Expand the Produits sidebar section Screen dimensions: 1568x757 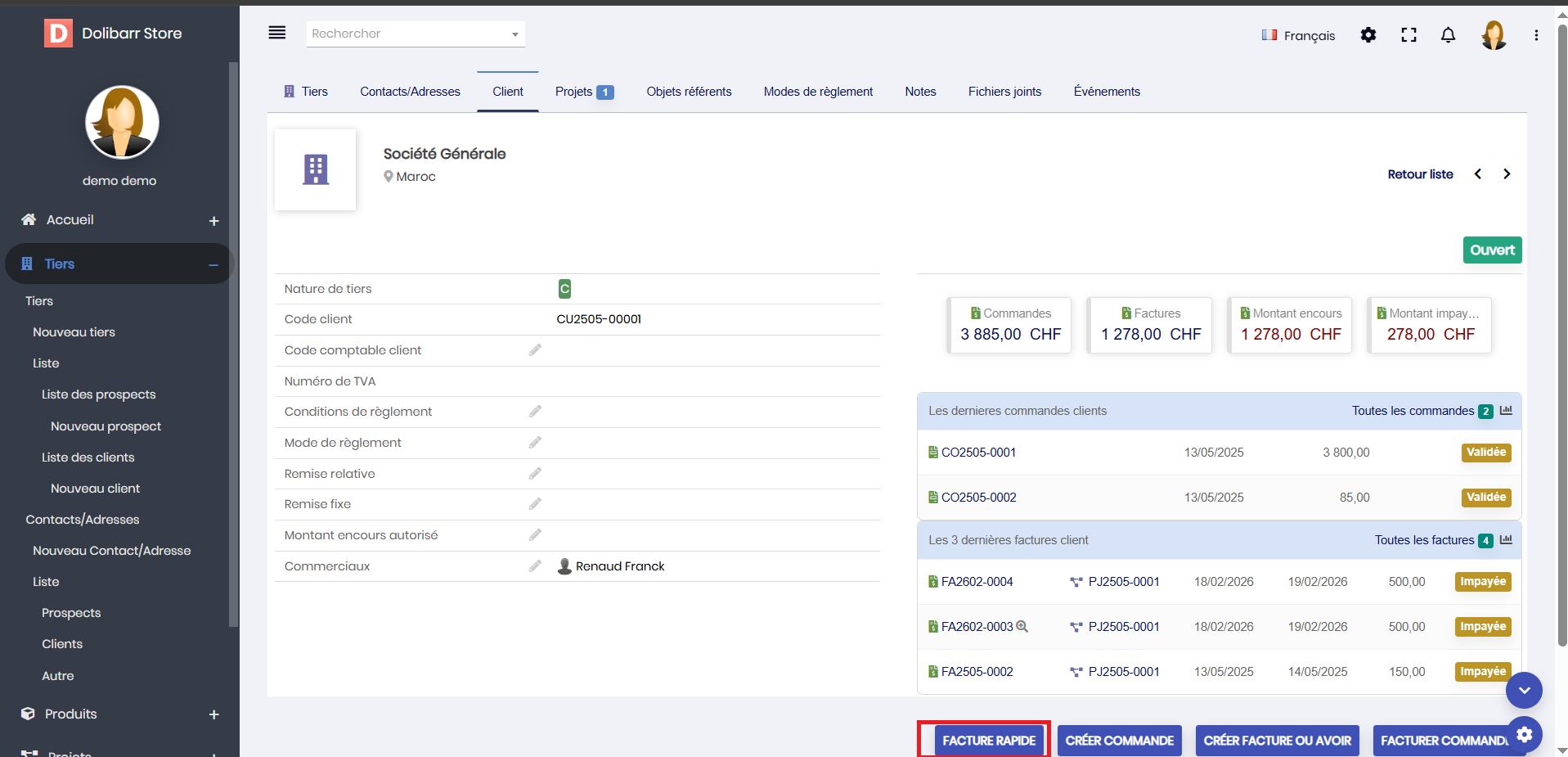click(x=213, y=714)
